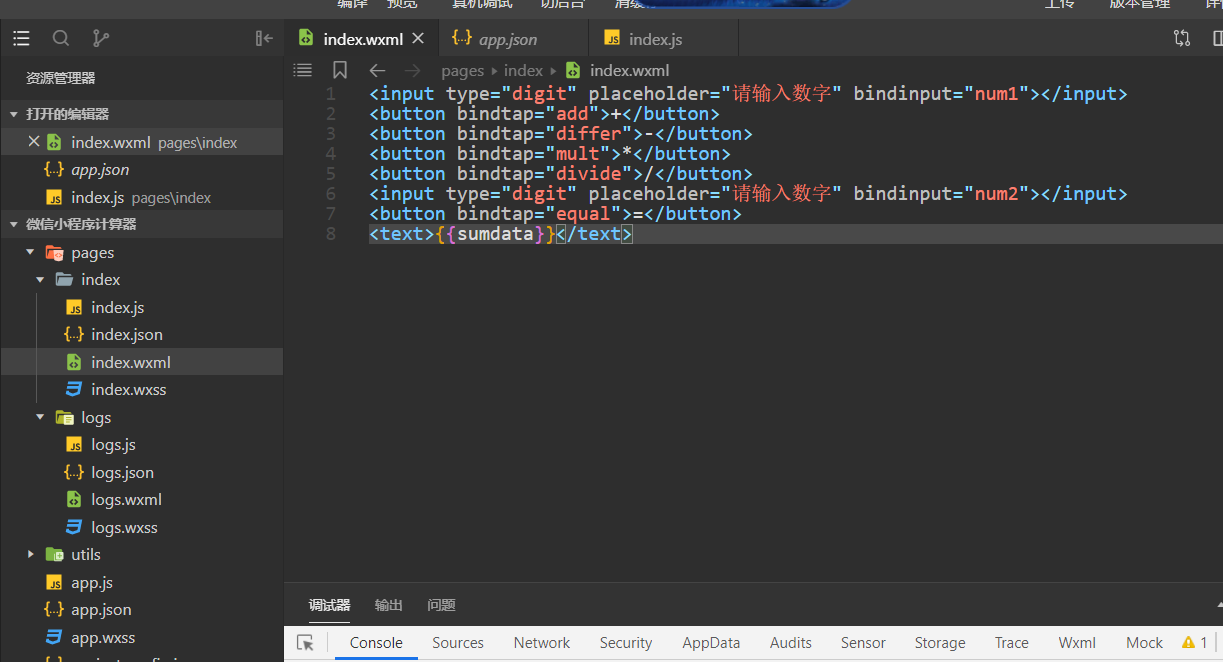Open index.wxss in the file tree
This screenshot has width=1223, height=662.
tap(141, 389)
